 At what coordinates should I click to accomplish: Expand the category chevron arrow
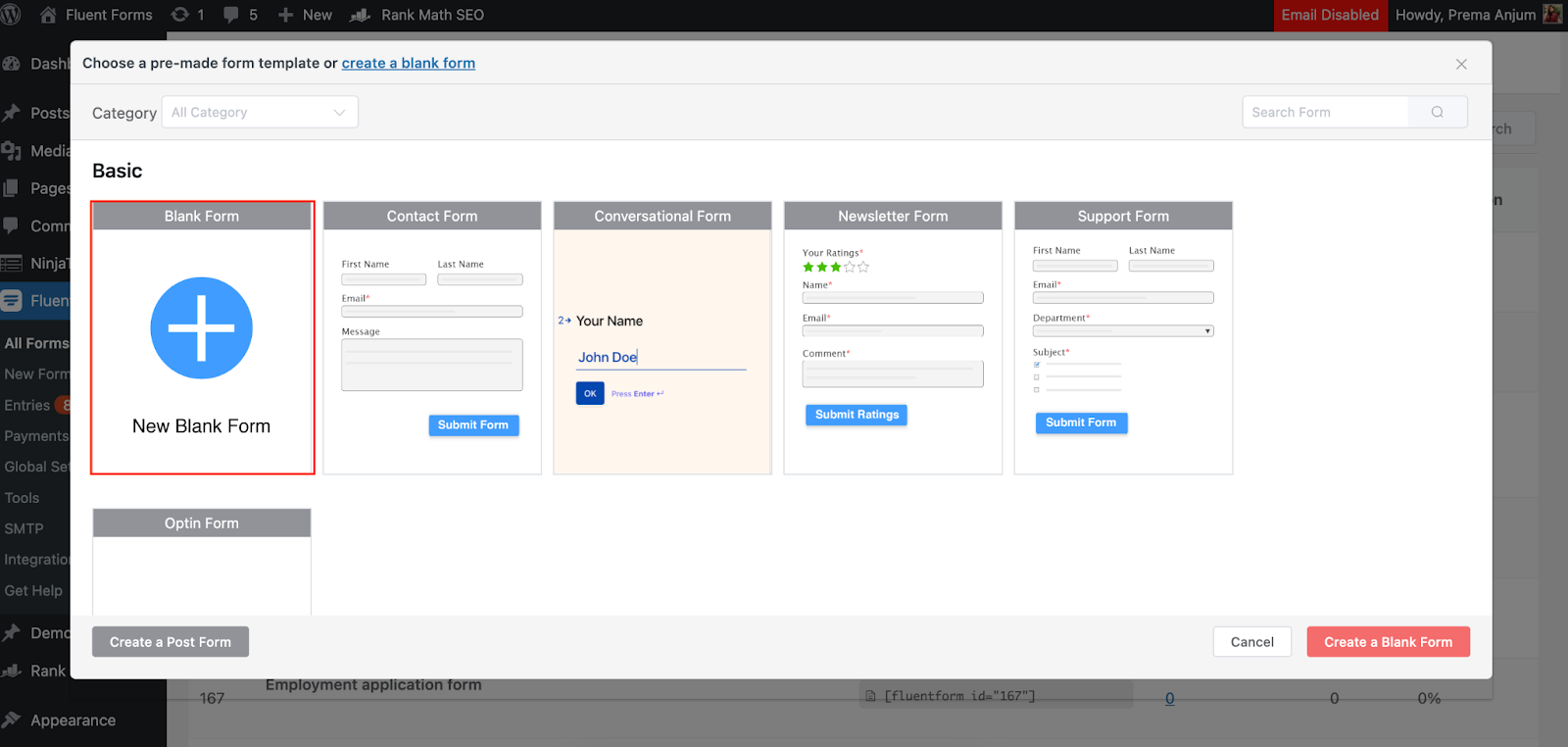coord(339,113)
